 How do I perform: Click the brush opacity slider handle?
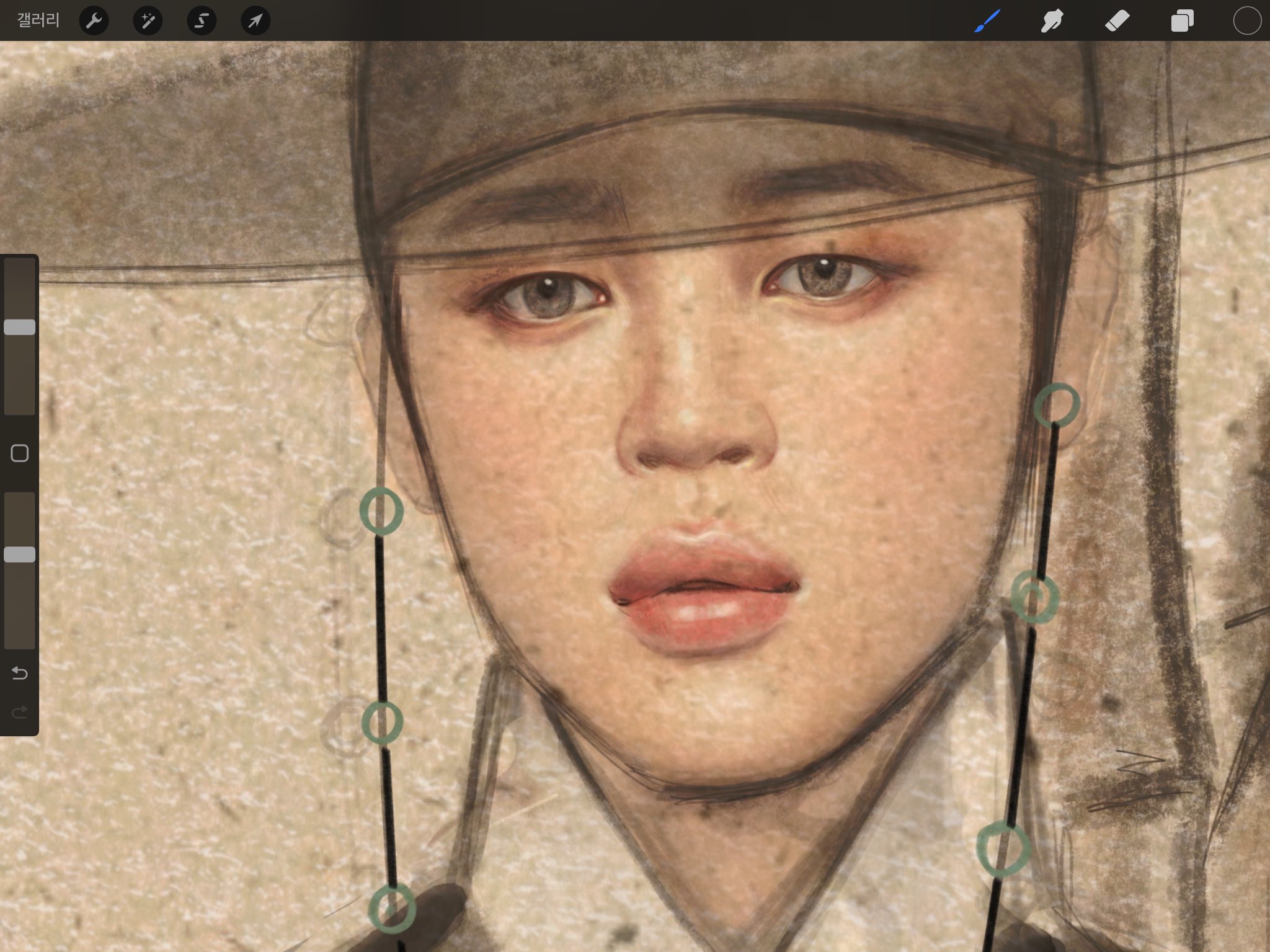point(20,554)
